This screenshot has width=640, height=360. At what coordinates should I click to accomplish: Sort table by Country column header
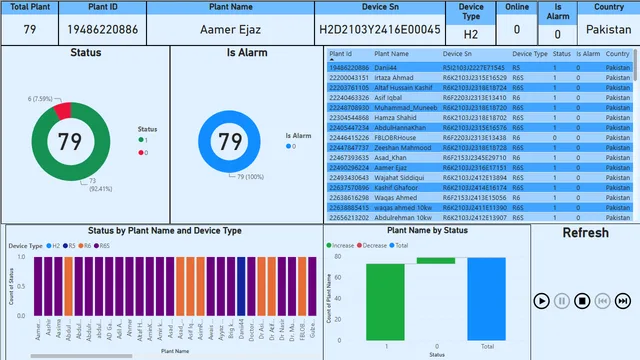pyautogui.click(x=617, y=54)
